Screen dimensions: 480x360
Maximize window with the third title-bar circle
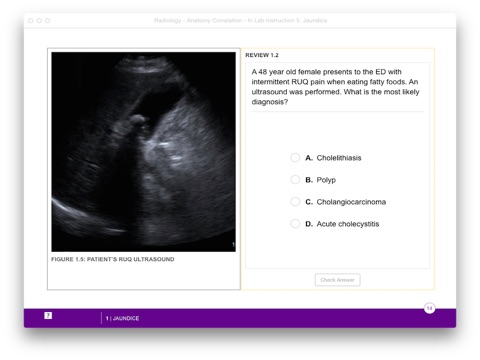(x=48, y=21)
